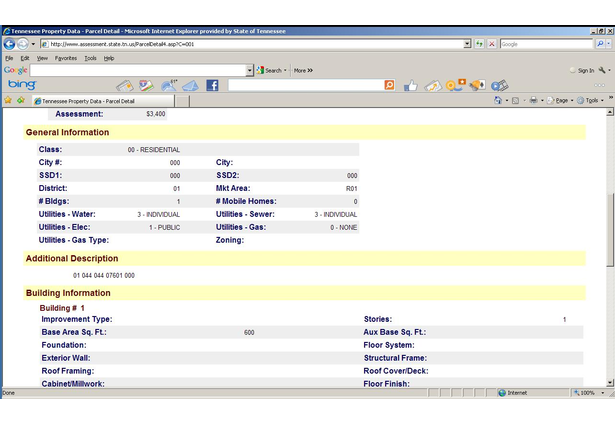
Task: Click the vertical scrollbar up arrow
Action: (610, 112)
